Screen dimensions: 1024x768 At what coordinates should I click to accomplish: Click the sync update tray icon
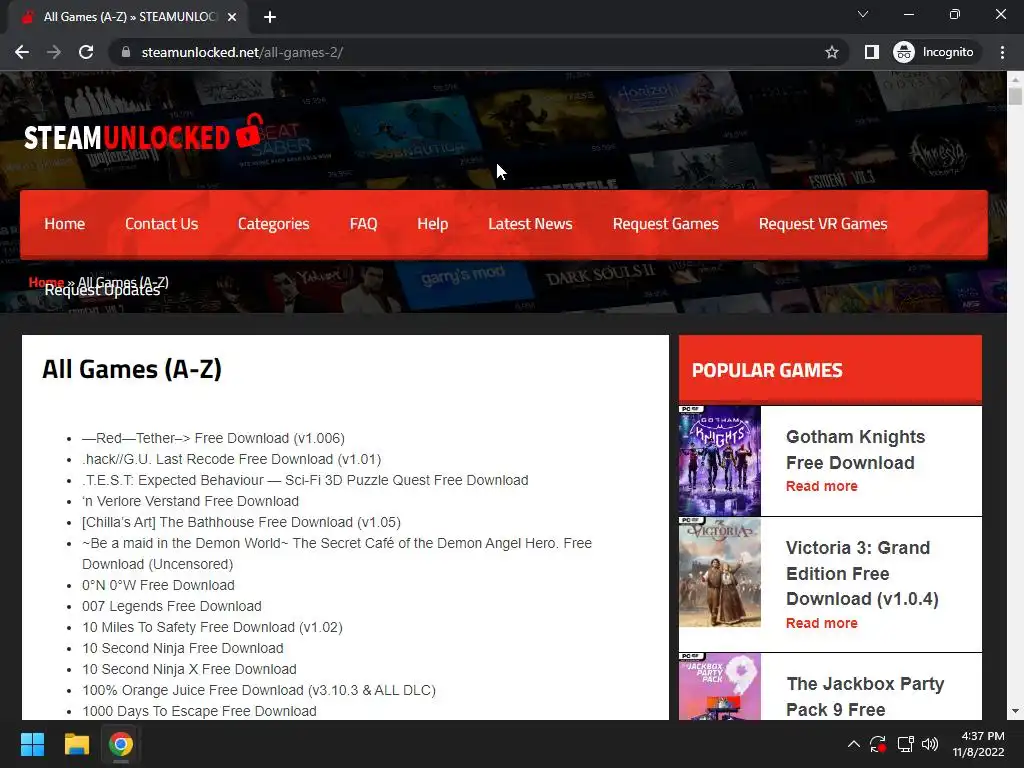pos(878,744)
